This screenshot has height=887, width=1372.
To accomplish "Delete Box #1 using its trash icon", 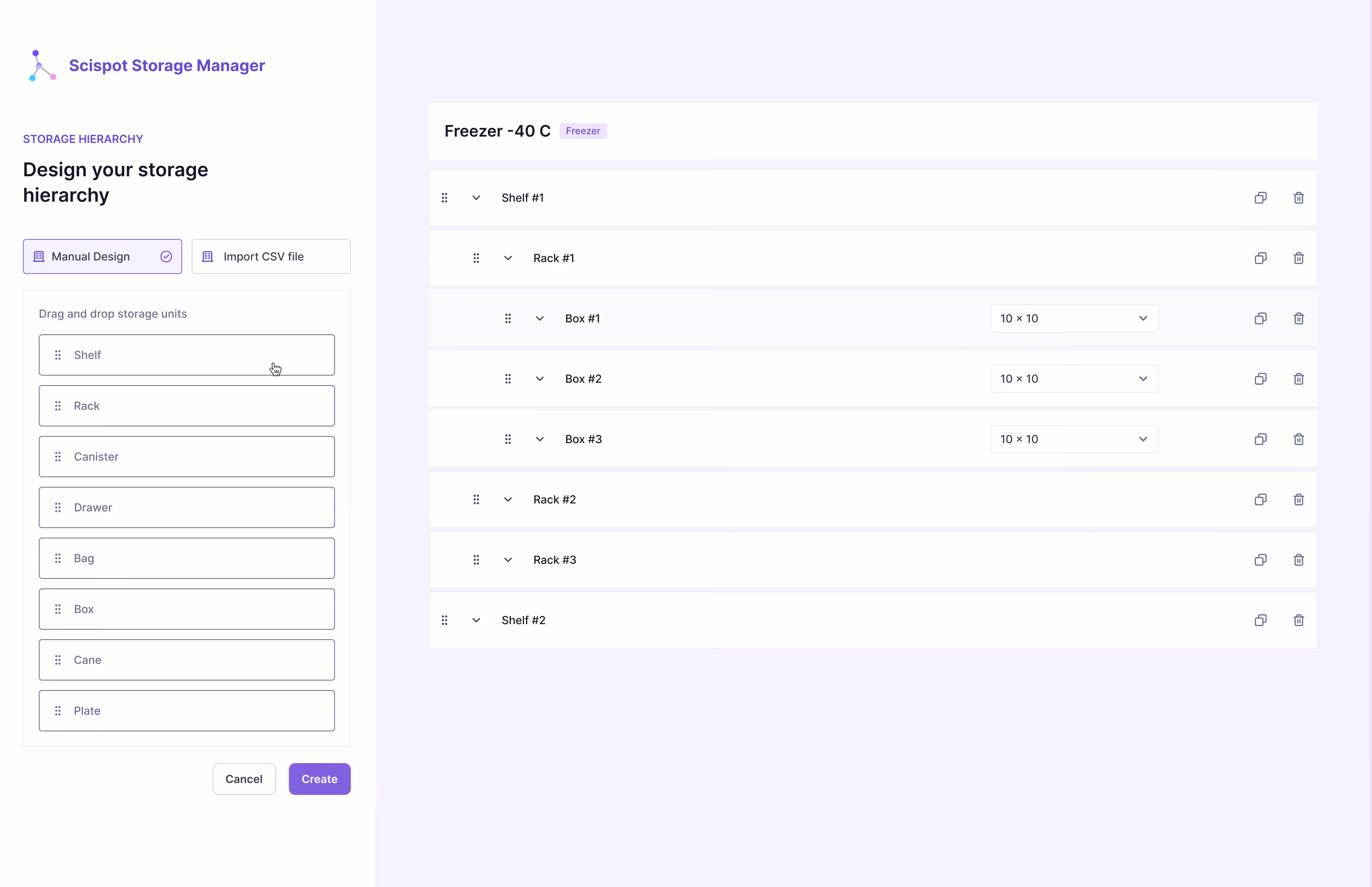I will (x=1298, y=318).
